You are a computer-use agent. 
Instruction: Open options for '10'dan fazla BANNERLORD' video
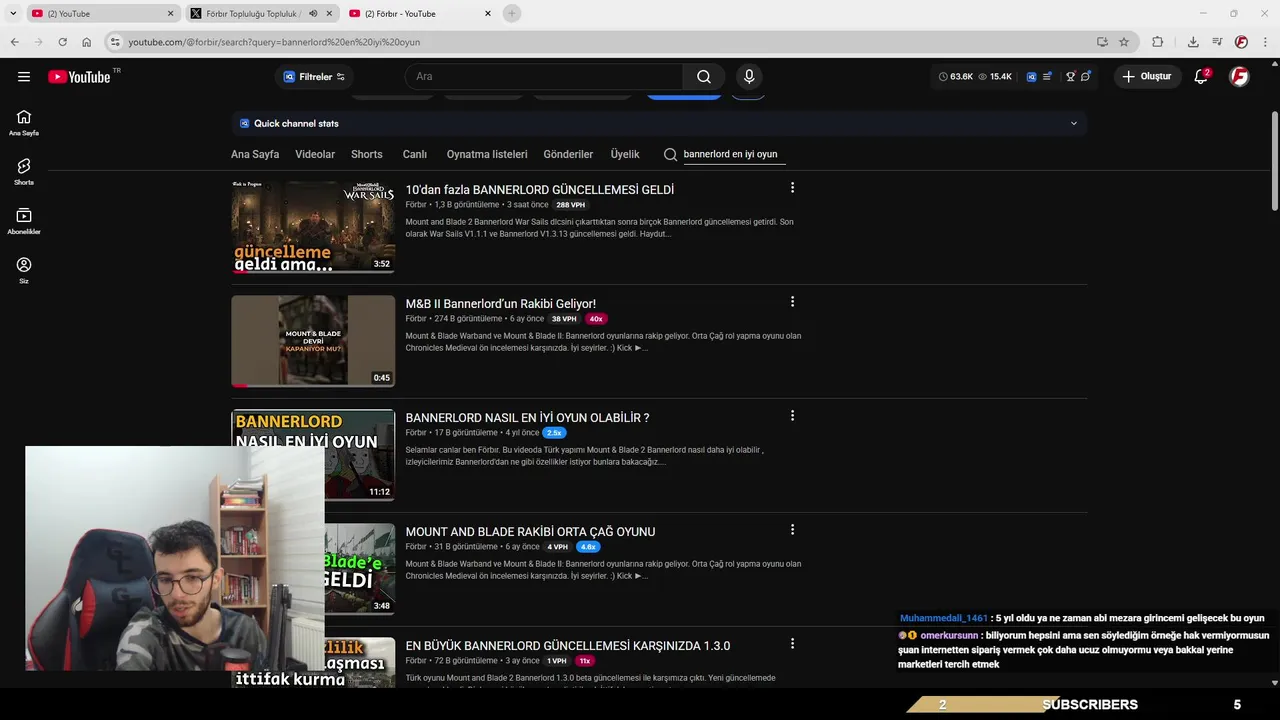coord(792,188)
